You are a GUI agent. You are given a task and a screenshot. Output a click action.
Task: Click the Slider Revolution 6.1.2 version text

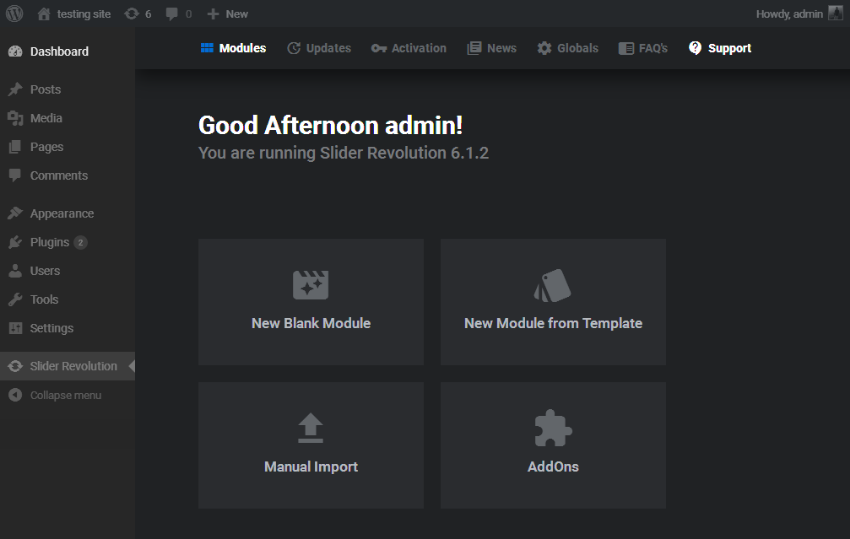pyautogui.click(x=404, y=153)
